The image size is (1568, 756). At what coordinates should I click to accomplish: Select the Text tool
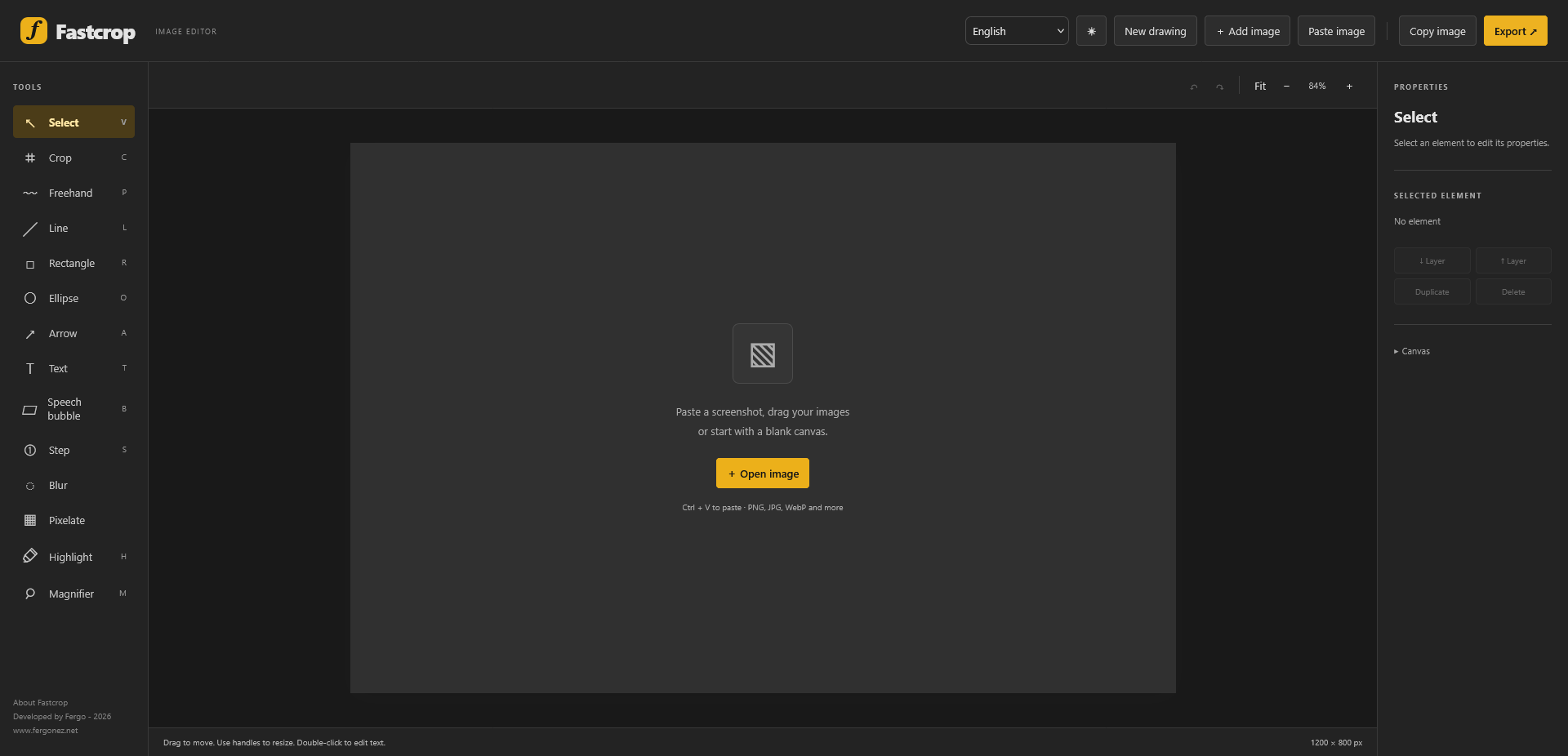click(x=73, y=368)
